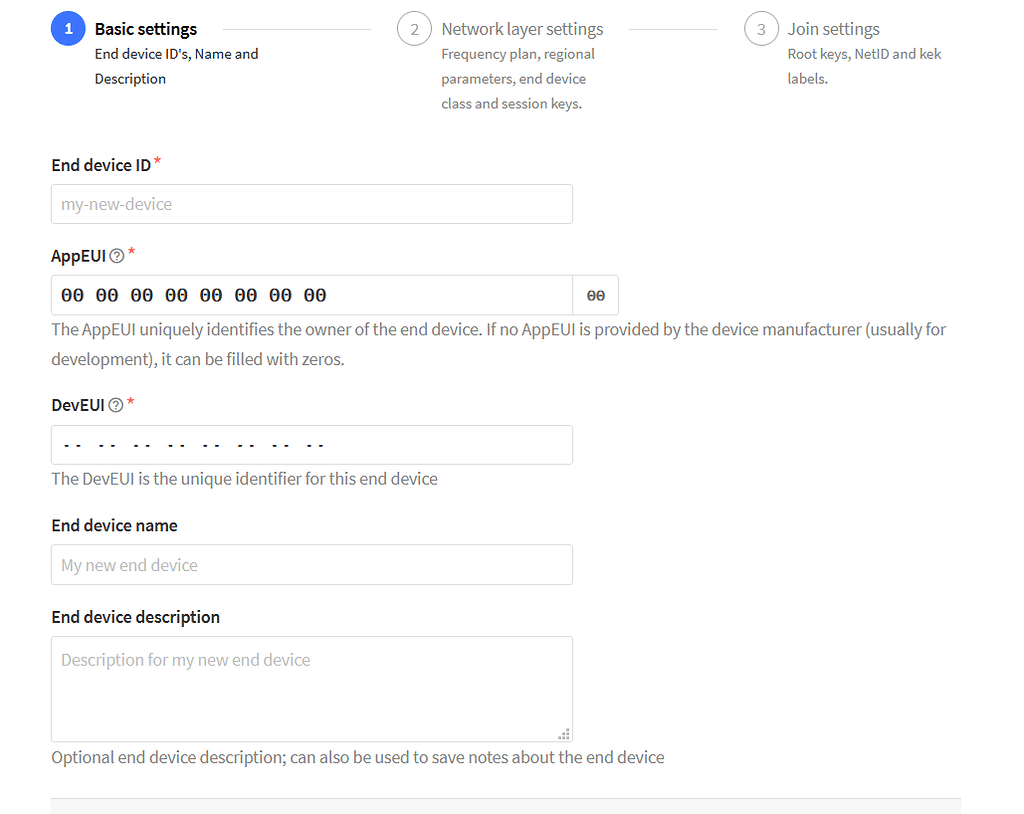Viewport: 1024px width, 814px height.
Task: Click the gray footer bar at bottom
Action: (505, 805)
